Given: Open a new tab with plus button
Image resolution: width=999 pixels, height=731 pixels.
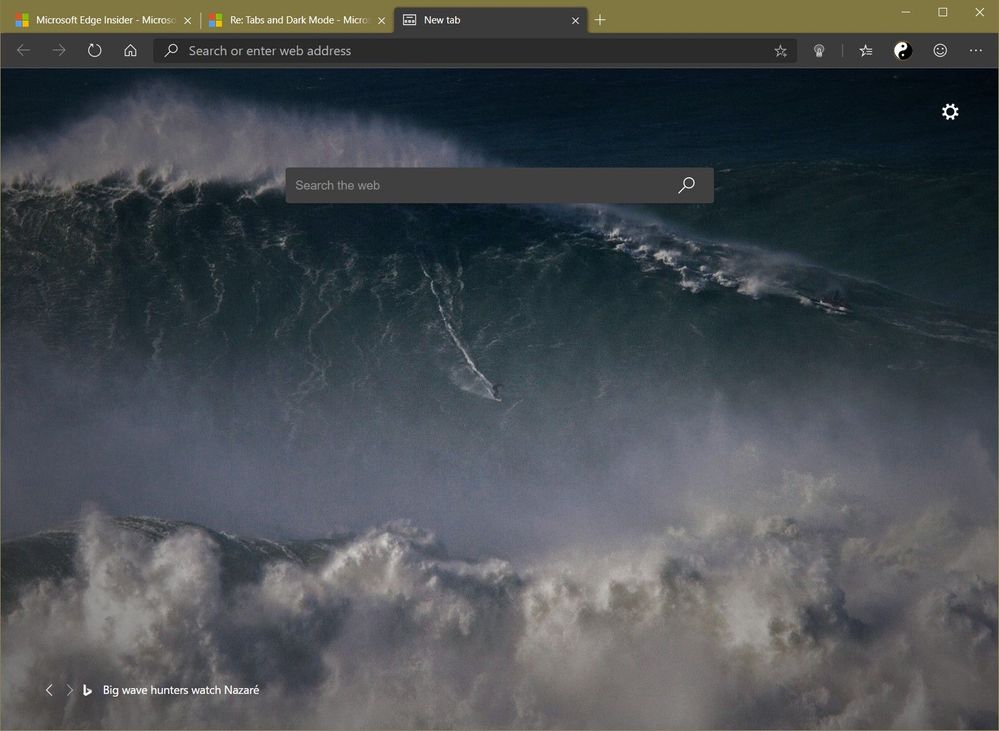Looking at the screenshot, I should point(600,20).
